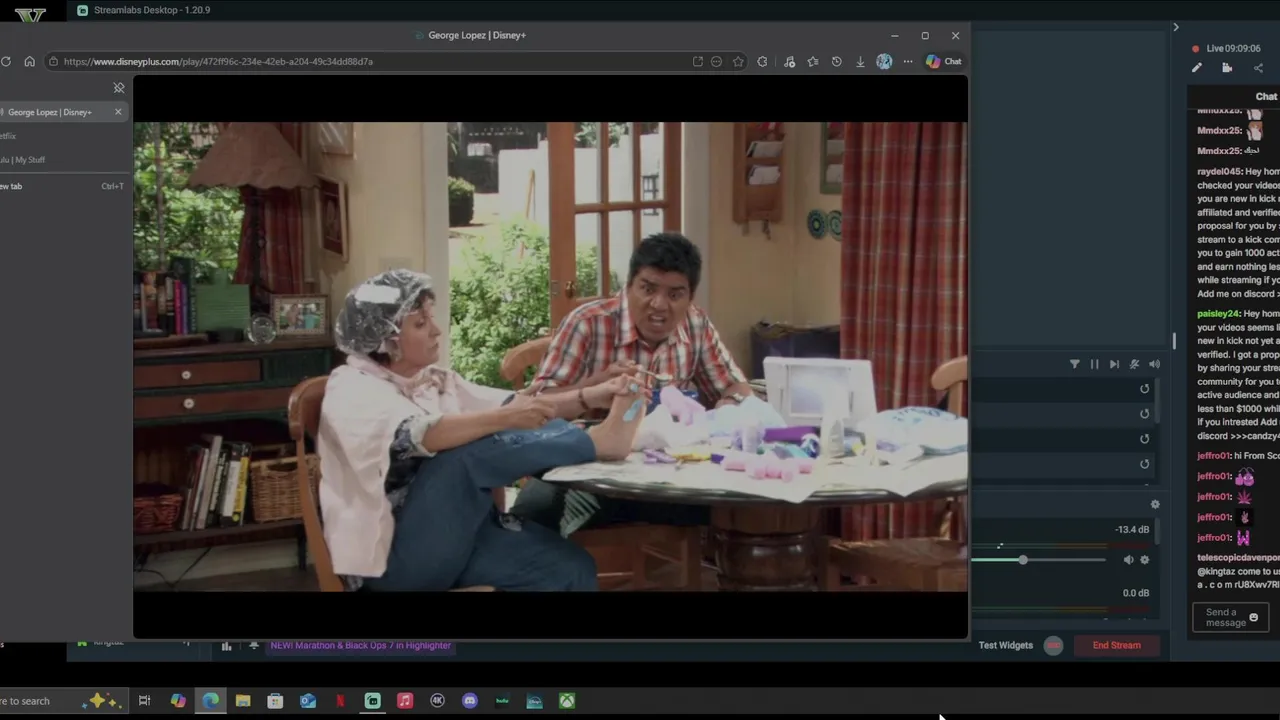Screen dimensions: 1280x720
Task: Add page to favorites with star icon
Action: (x=738, y=61)
